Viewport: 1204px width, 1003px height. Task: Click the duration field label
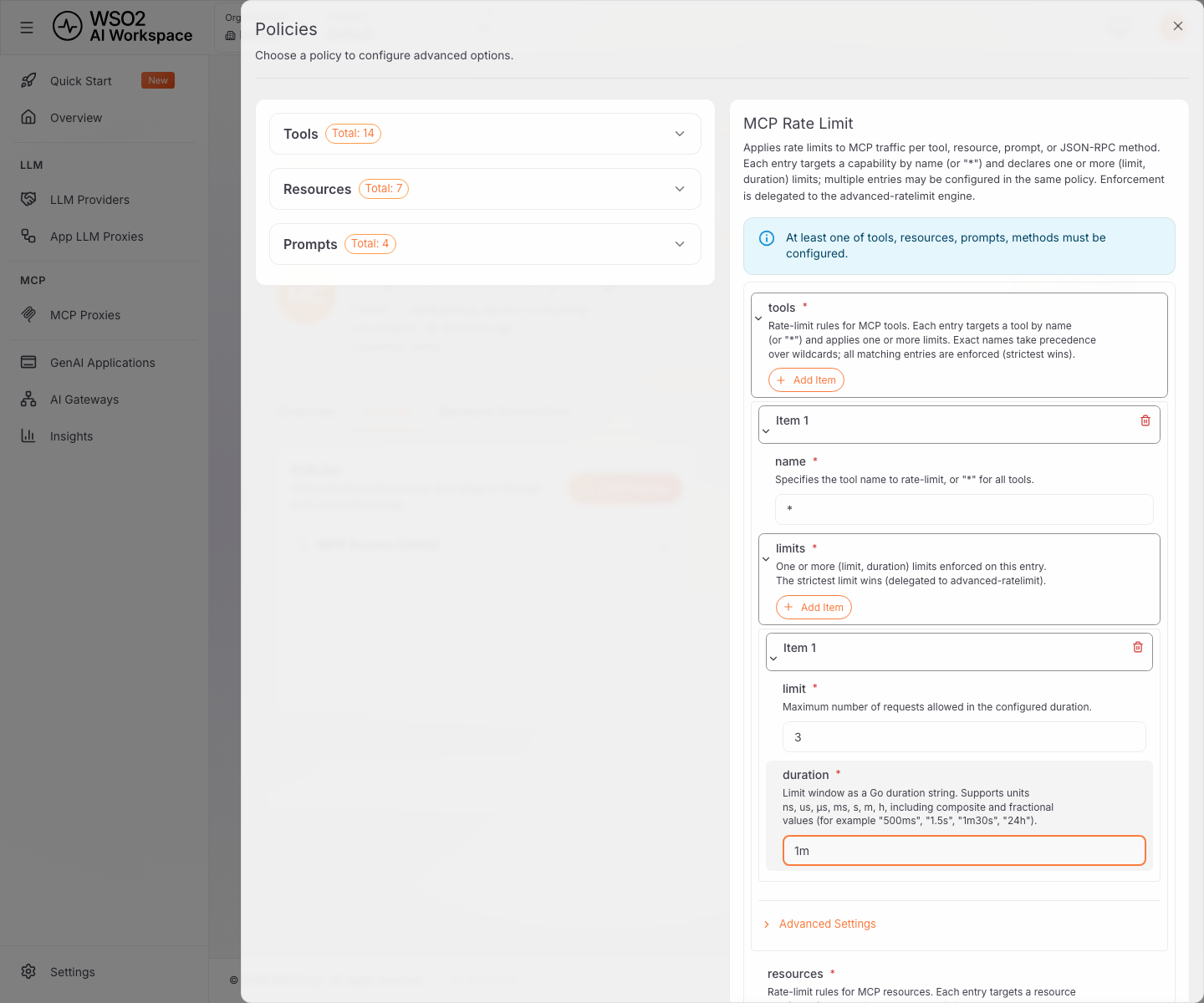tap(806, 775)
